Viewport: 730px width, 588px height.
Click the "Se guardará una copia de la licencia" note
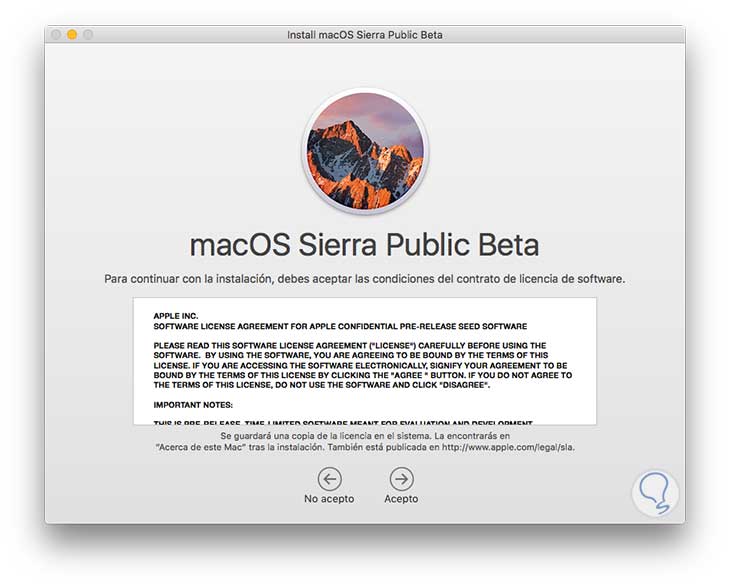[365, 436]
